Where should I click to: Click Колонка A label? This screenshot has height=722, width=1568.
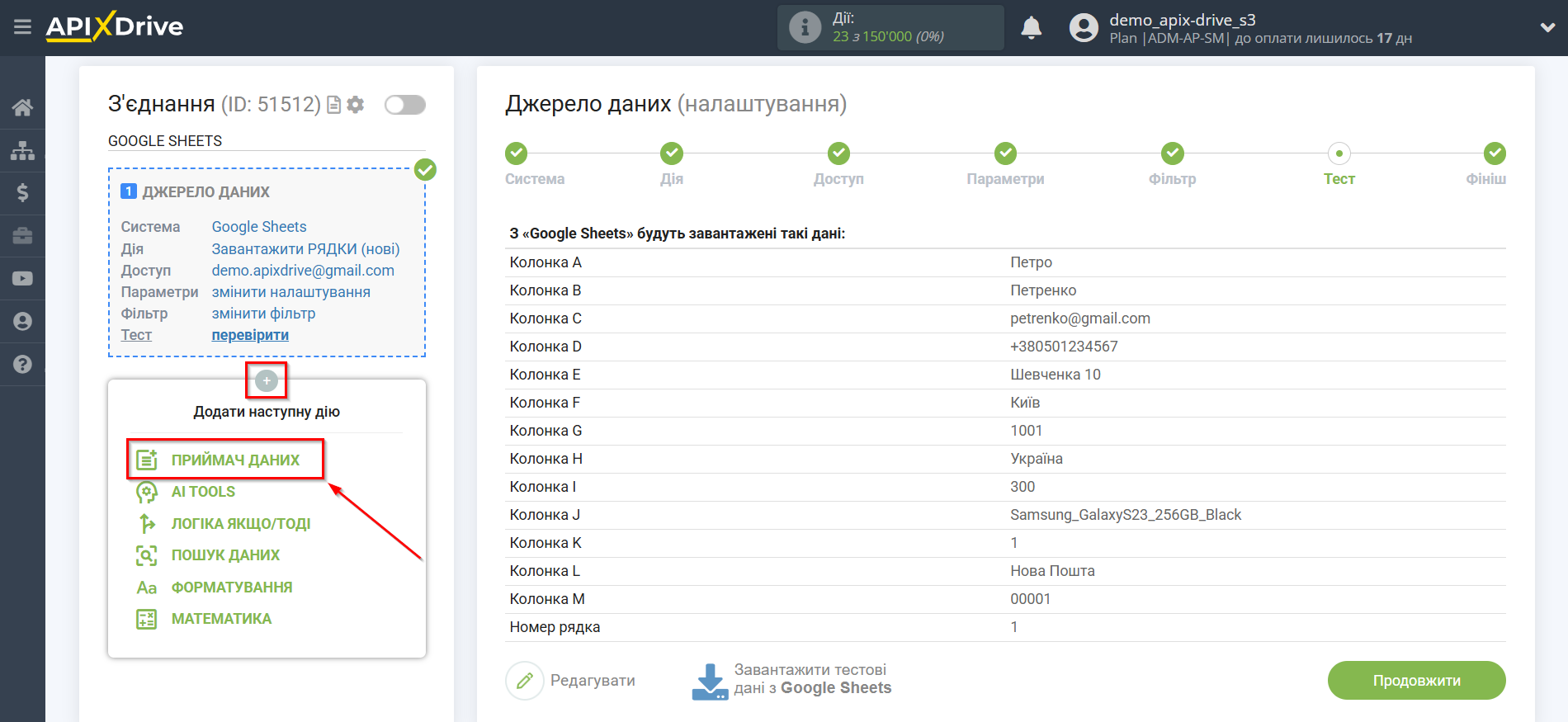point(545,262)
